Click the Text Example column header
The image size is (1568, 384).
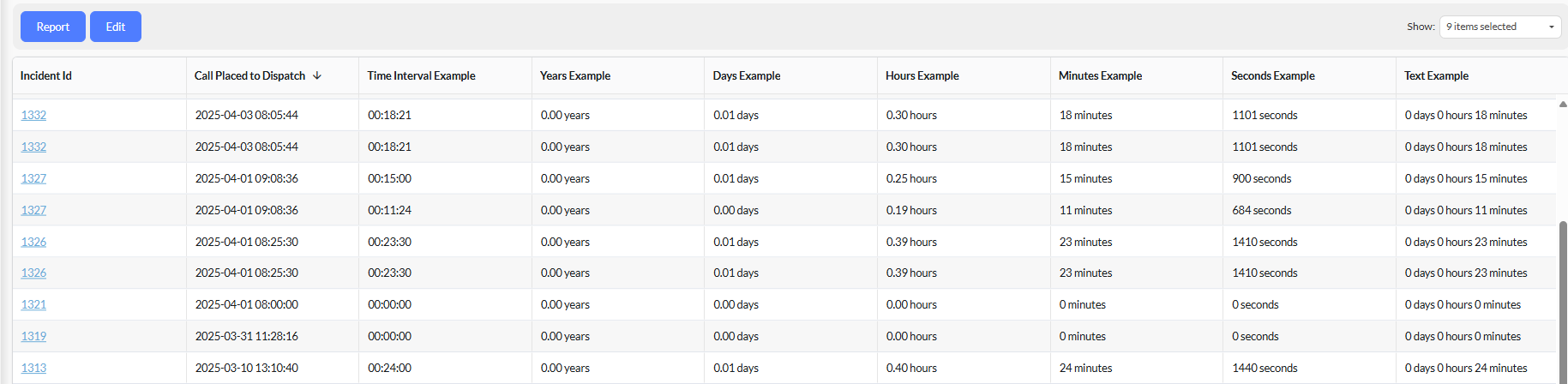click(1436, 75)
